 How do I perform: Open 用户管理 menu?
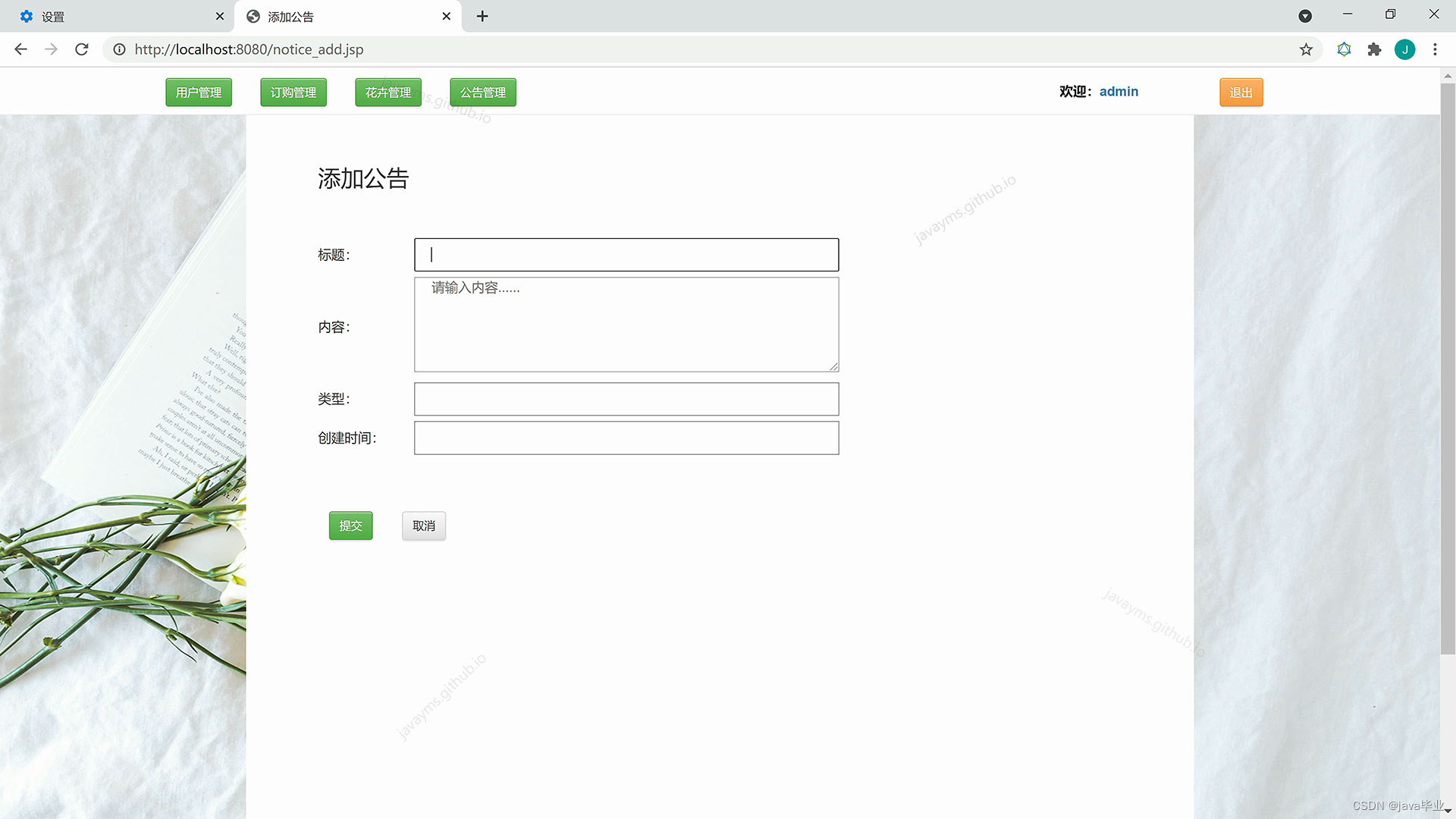[199, 93]
